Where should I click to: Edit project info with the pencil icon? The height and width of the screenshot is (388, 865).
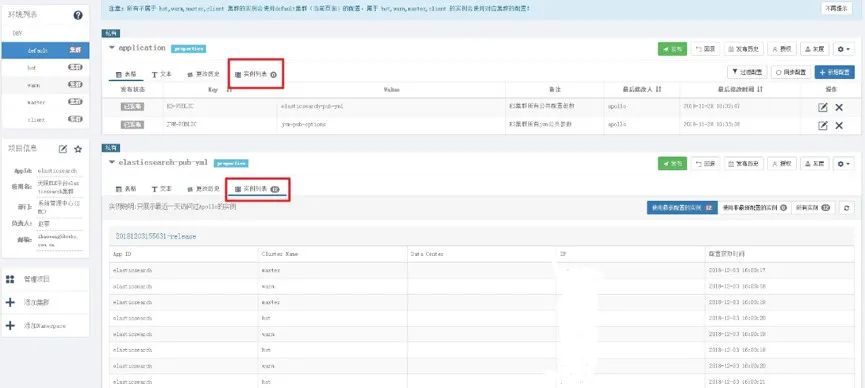[x=63, y=149]
